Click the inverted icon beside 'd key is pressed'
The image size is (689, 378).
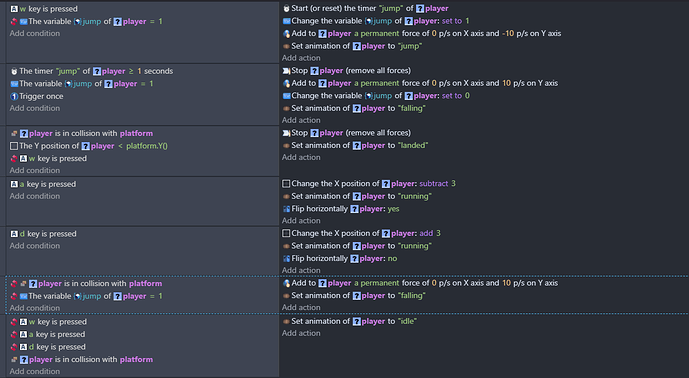click(14, 347)
